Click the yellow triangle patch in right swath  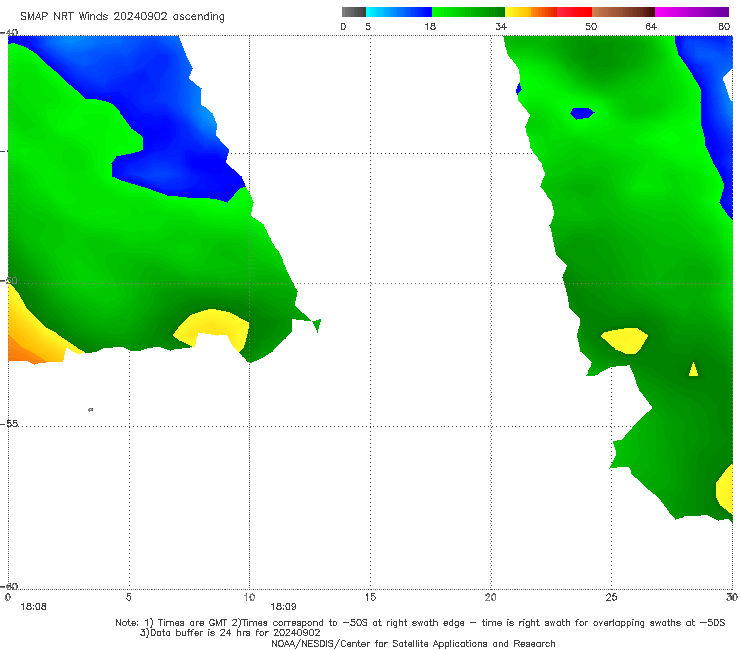693,370
